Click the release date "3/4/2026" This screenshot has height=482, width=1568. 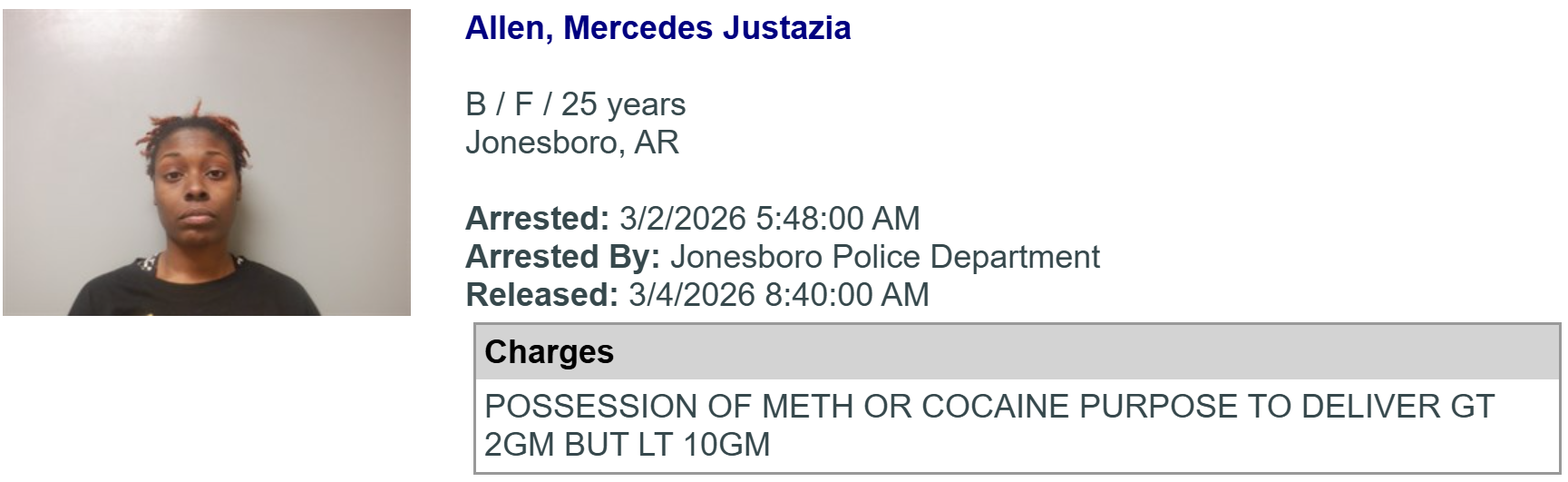pos(691,295)
